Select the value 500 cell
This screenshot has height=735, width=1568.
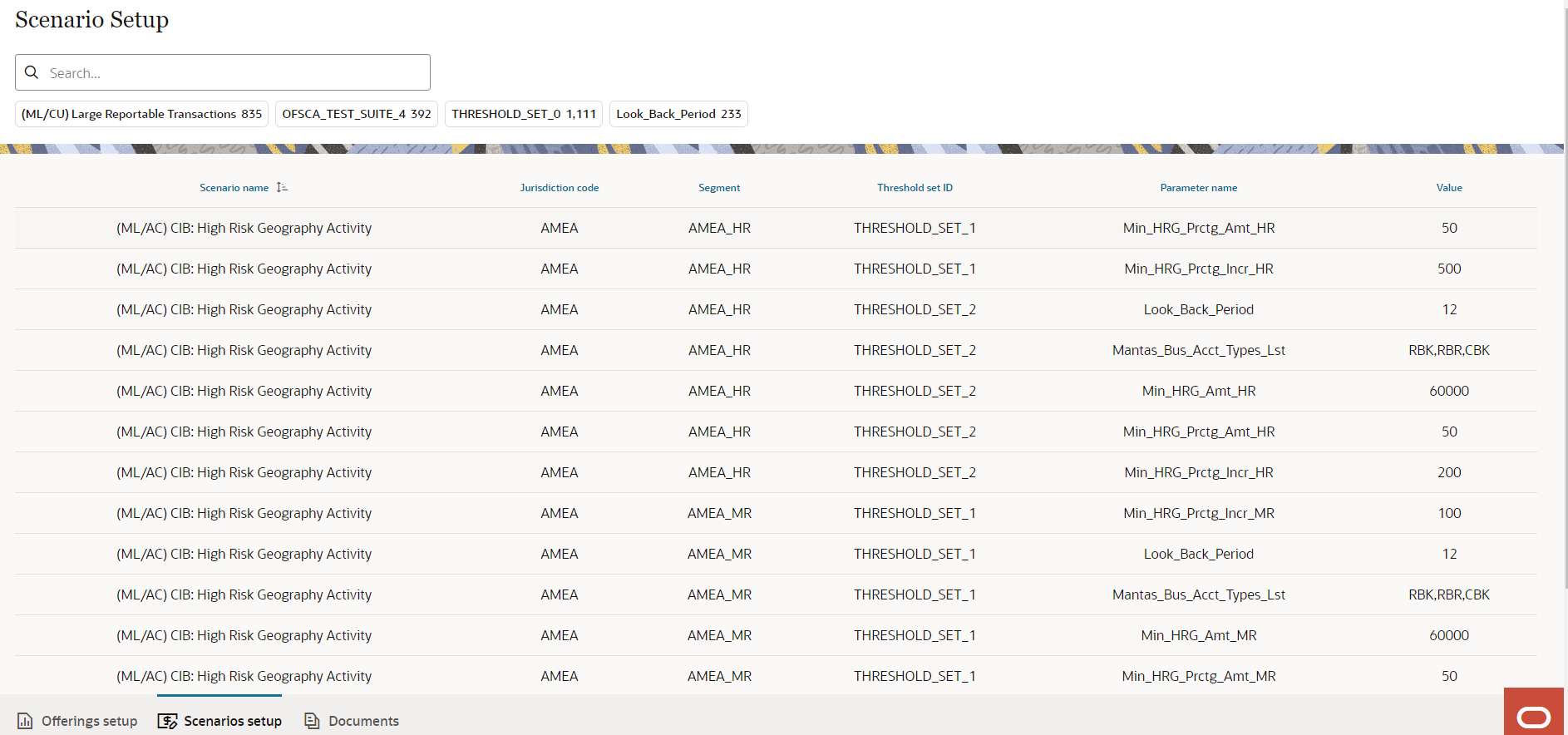(x=1449, y=269)
